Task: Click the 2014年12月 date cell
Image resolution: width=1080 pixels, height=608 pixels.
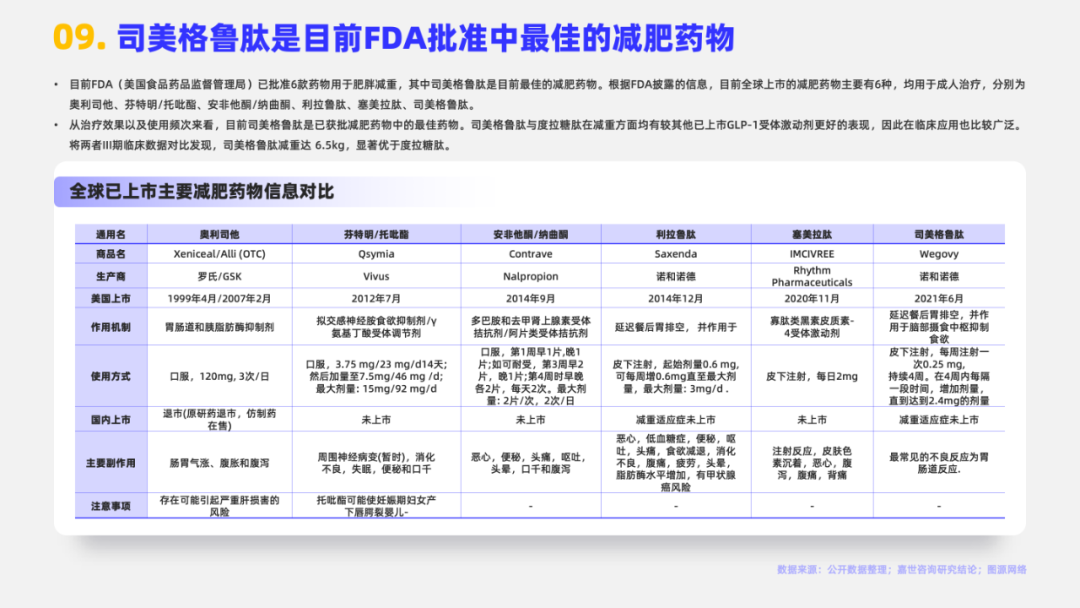Action: 676,299
